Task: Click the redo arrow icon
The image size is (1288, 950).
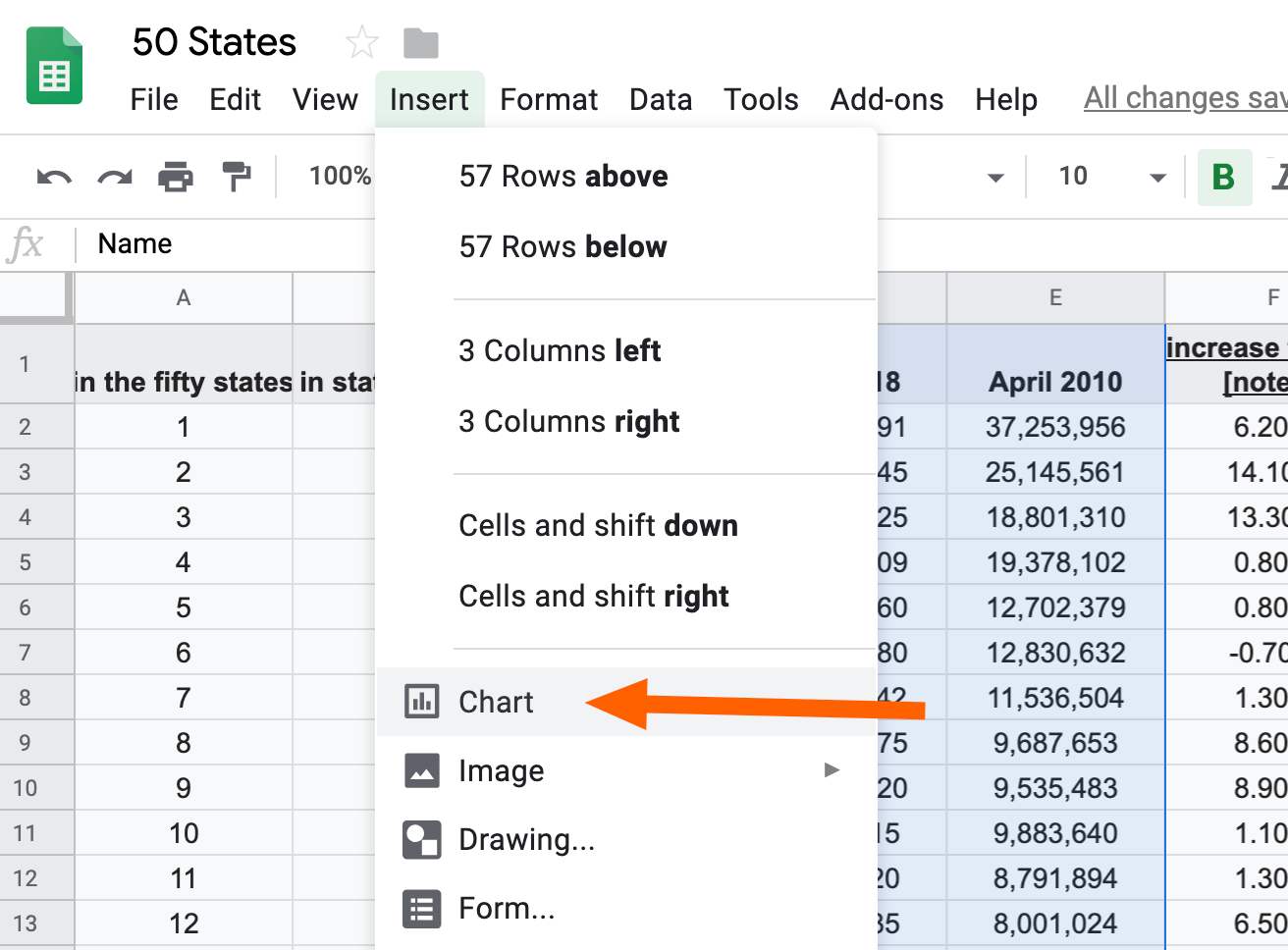Action: pos(115,178)
